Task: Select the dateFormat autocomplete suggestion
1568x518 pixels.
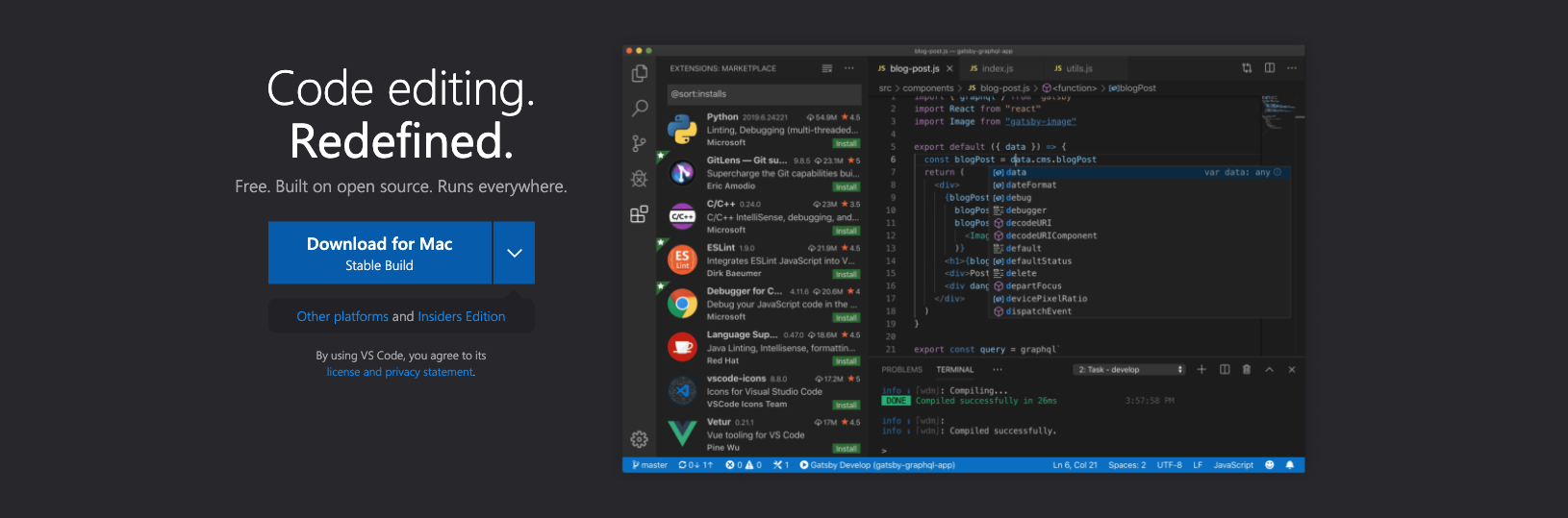Action: click(1140, 185)
